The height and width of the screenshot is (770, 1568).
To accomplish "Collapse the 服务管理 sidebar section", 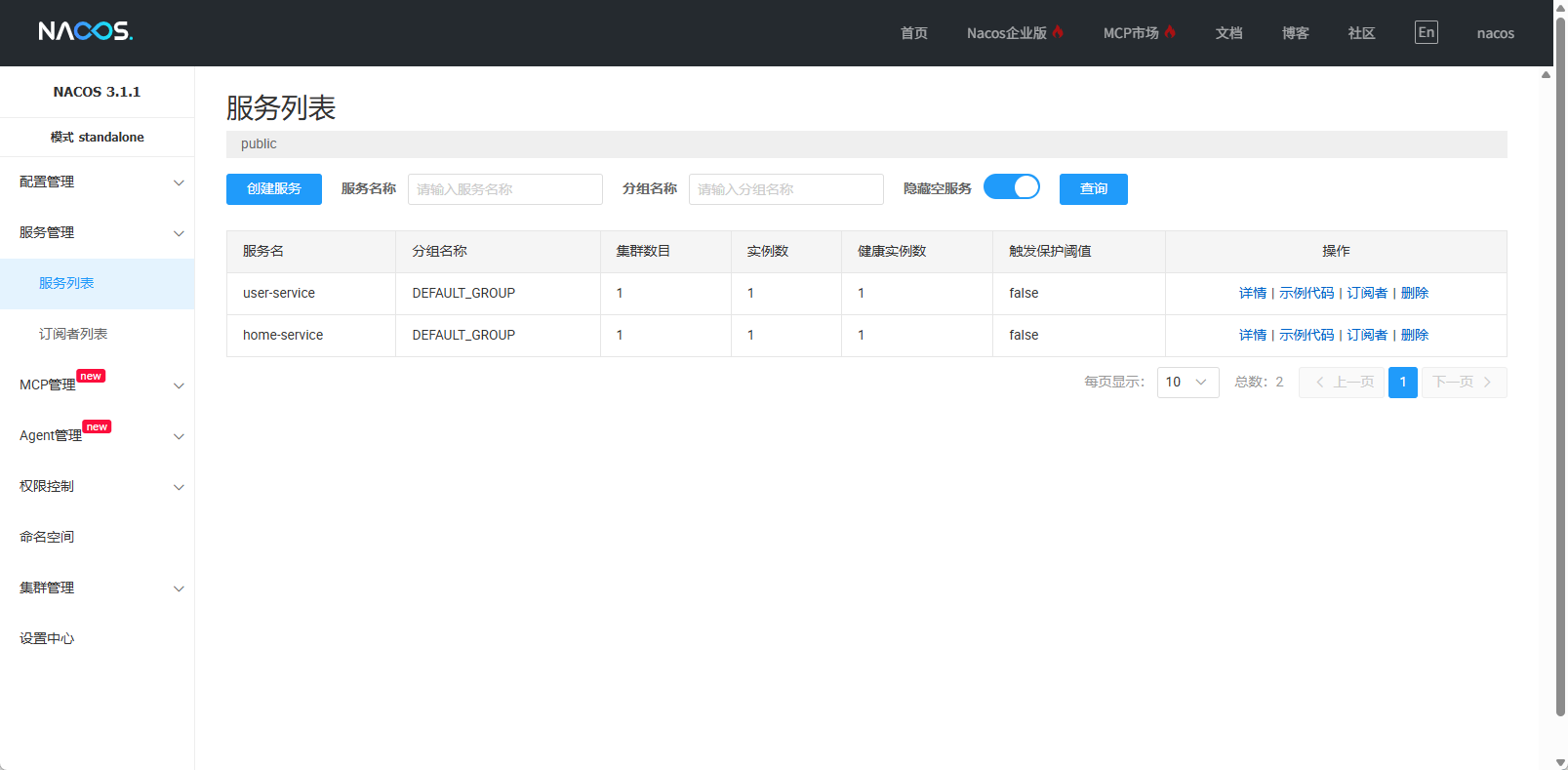I will tap(97, 233).
